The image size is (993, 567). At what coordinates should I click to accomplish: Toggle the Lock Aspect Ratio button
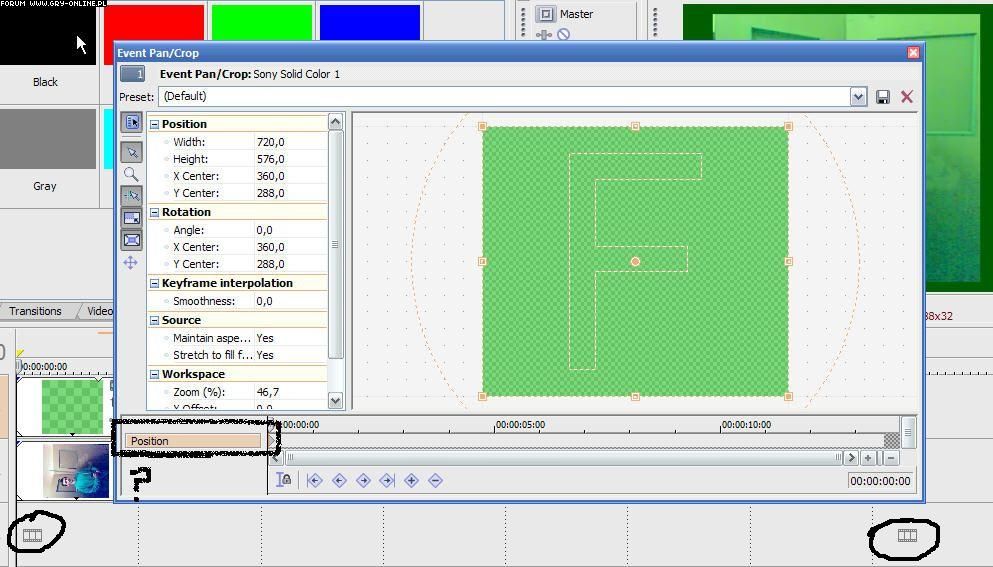[x=131, y=218]
